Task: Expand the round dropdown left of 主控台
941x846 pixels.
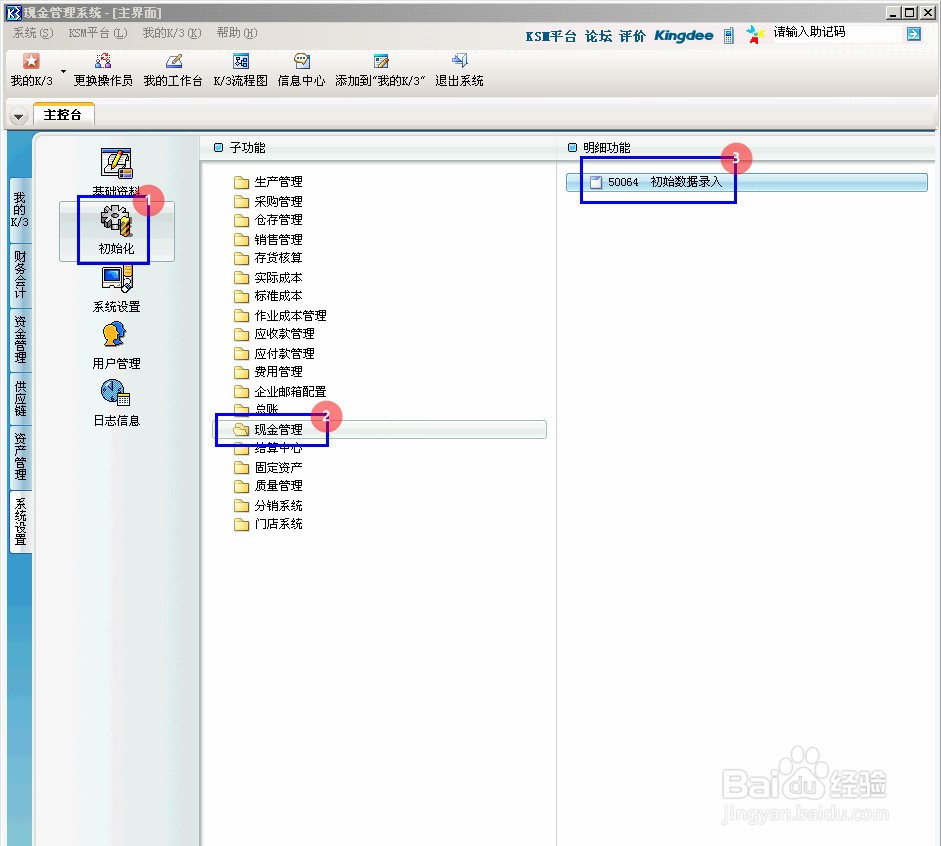Action: [x=19, y=116]
